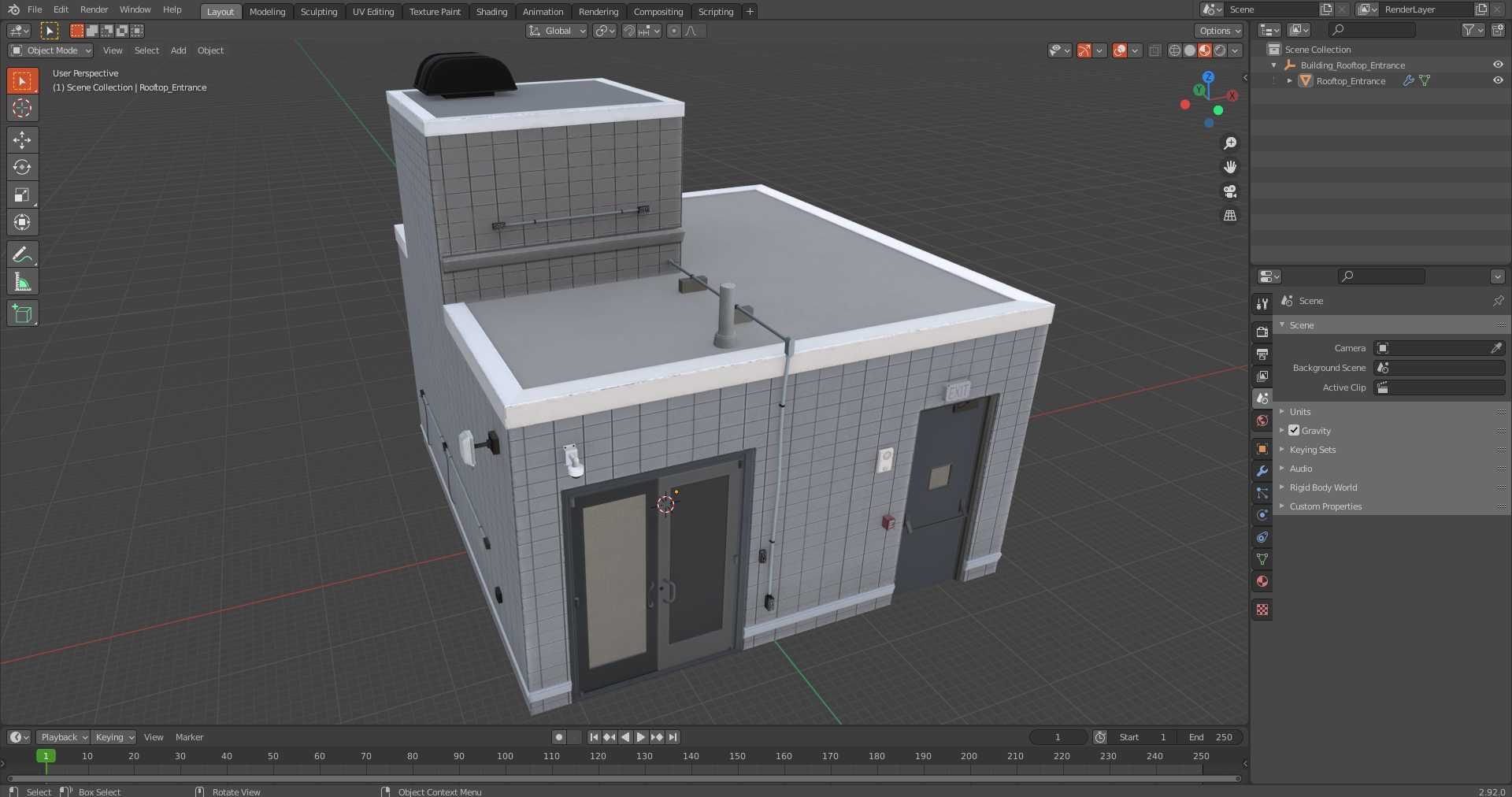Switch to the UV Editing workspace tab

(373, 12)
